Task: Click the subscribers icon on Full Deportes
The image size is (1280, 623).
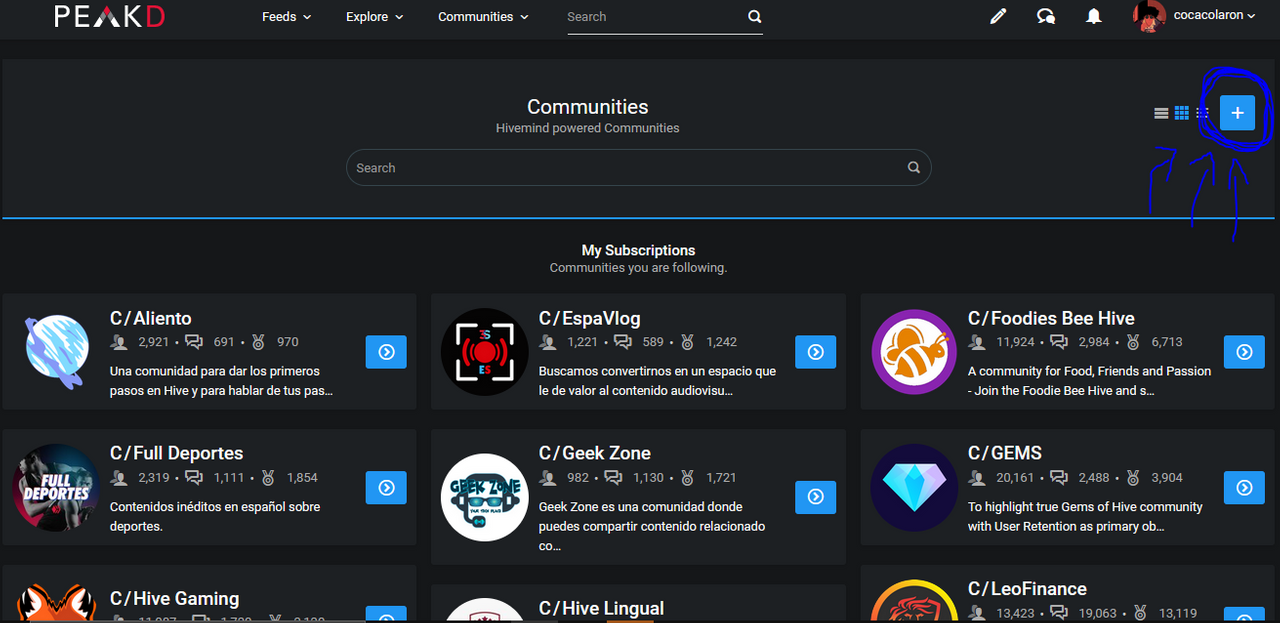Action: tap(120, 478)
